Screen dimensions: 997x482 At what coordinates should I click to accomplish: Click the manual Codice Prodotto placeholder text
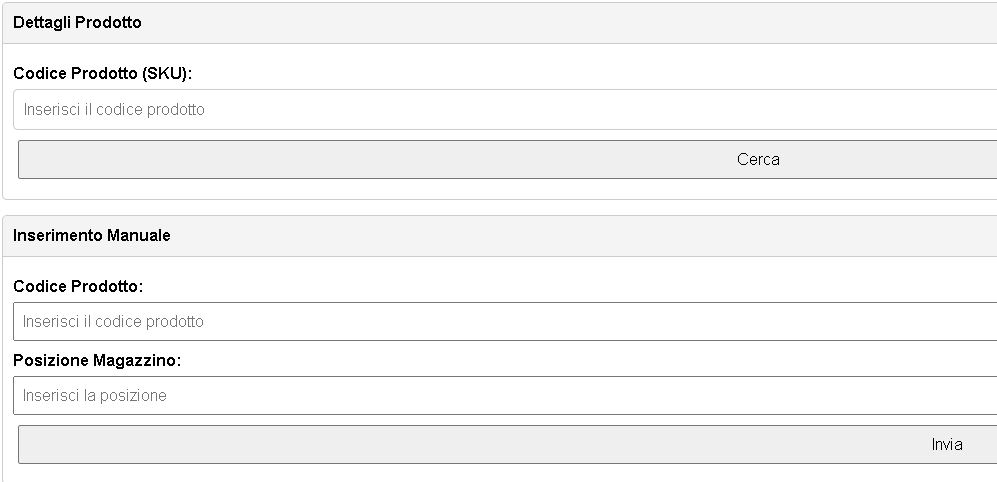(113, 322)
